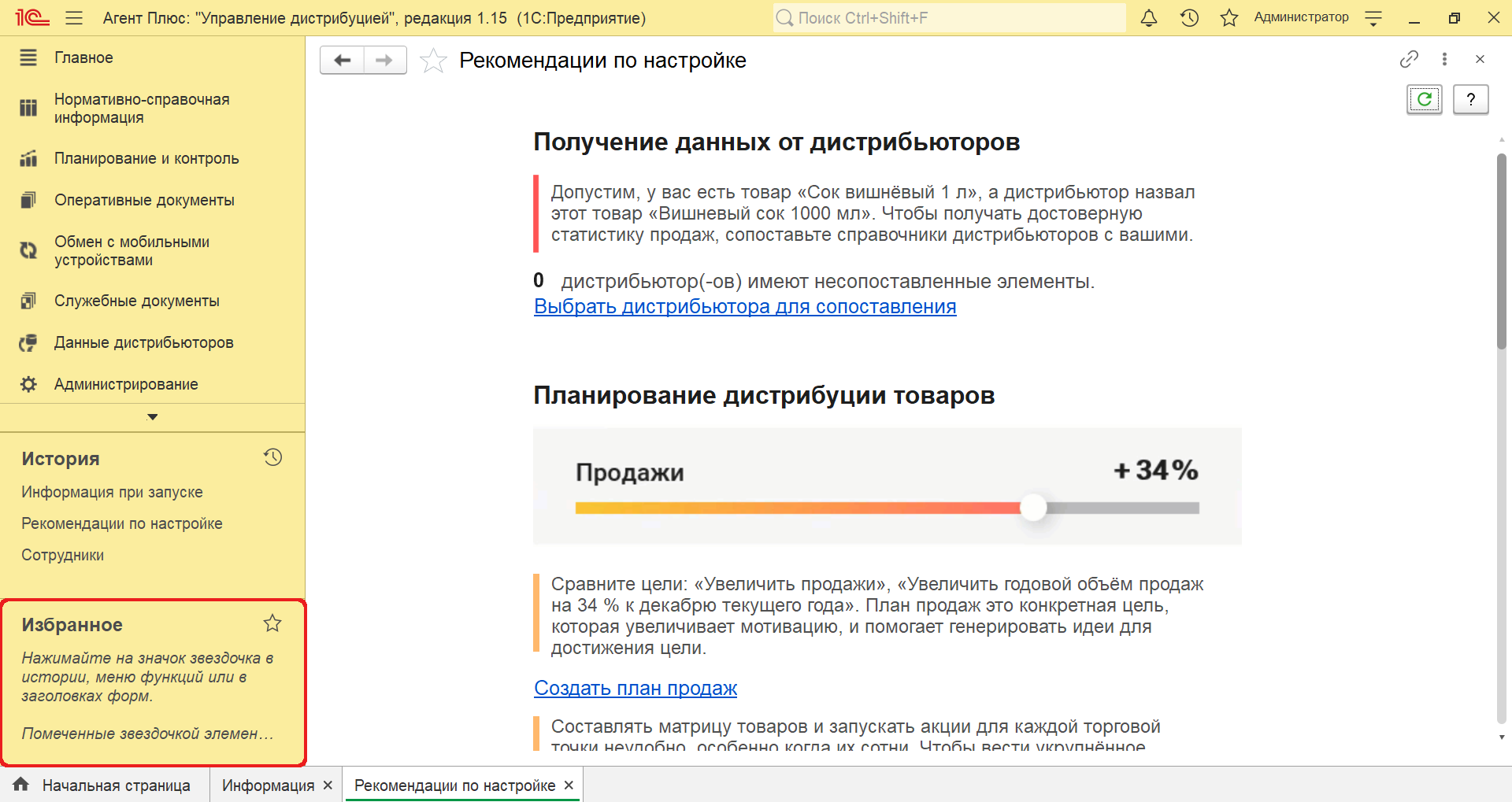Switch to the Информация tab

click(268, 785)
